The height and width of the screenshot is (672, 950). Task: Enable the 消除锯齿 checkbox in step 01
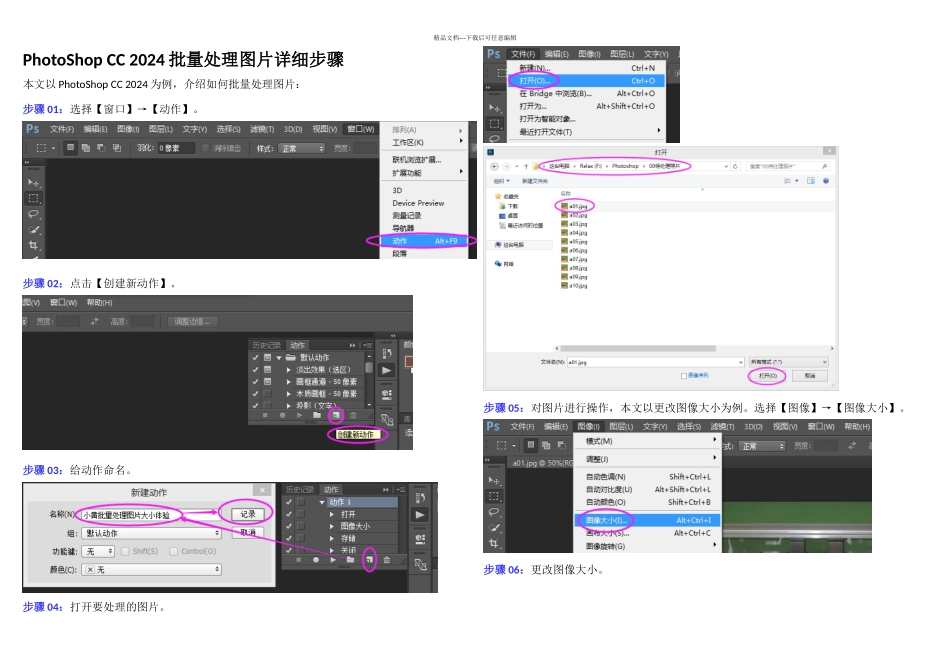coord(205,148)
